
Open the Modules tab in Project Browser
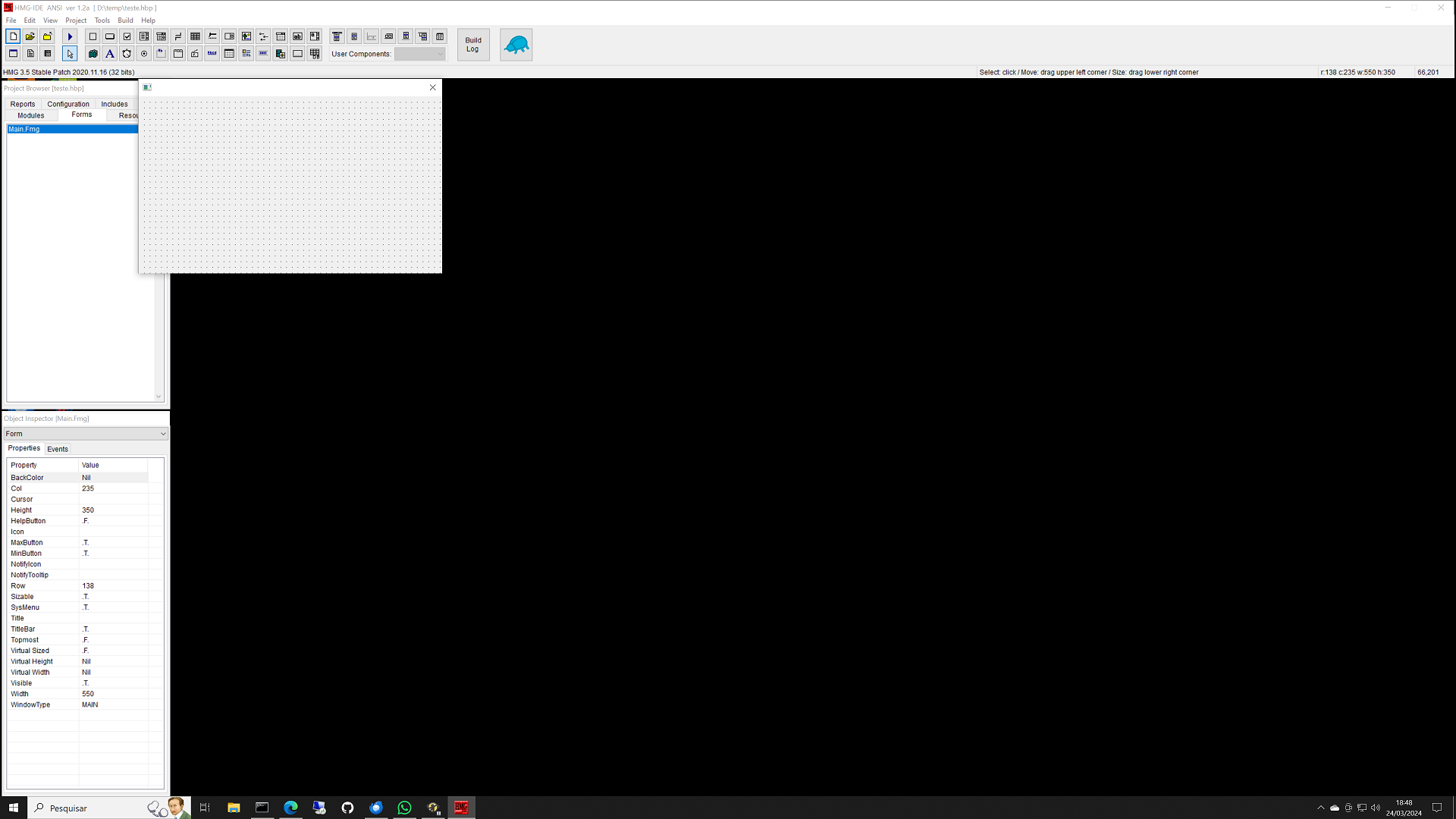pyautogui.click(x=31, y=115)
